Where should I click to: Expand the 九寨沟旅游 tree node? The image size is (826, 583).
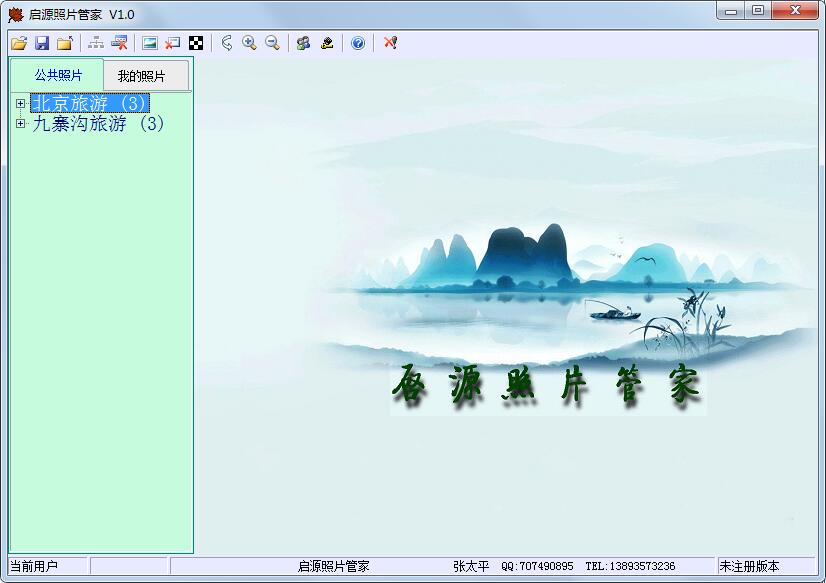20,124
